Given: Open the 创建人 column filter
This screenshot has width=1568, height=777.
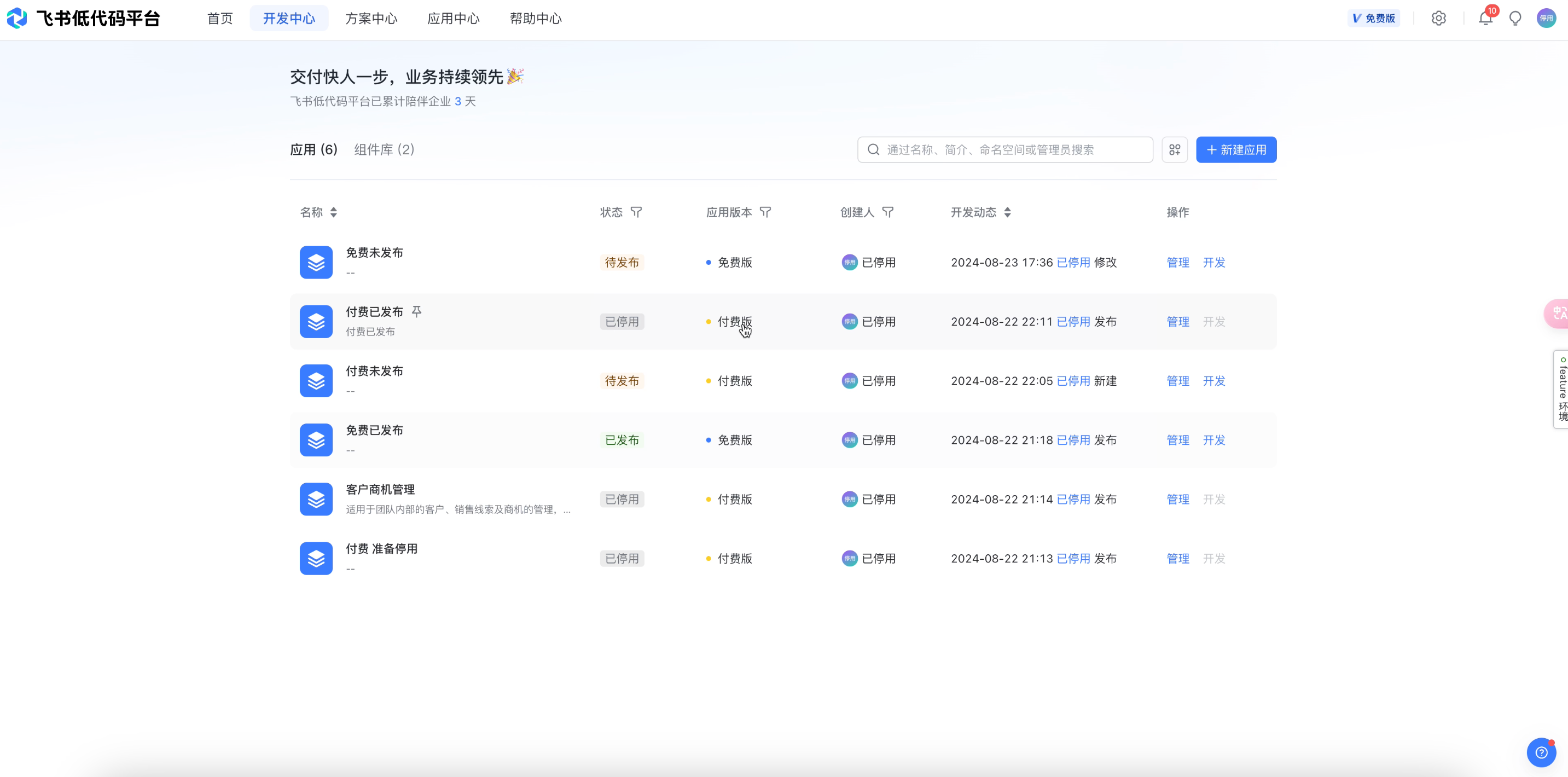Looking at the screenshot, I should pos(888,212).
